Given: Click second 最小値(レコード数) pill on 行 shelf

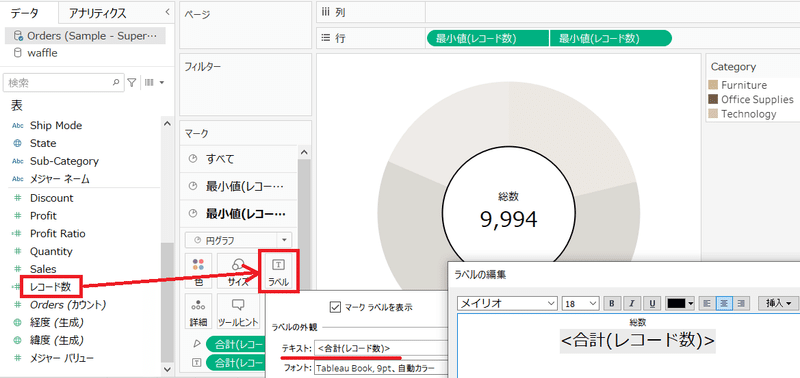Looking at the screenshot, I should click(x=611, y=38).
